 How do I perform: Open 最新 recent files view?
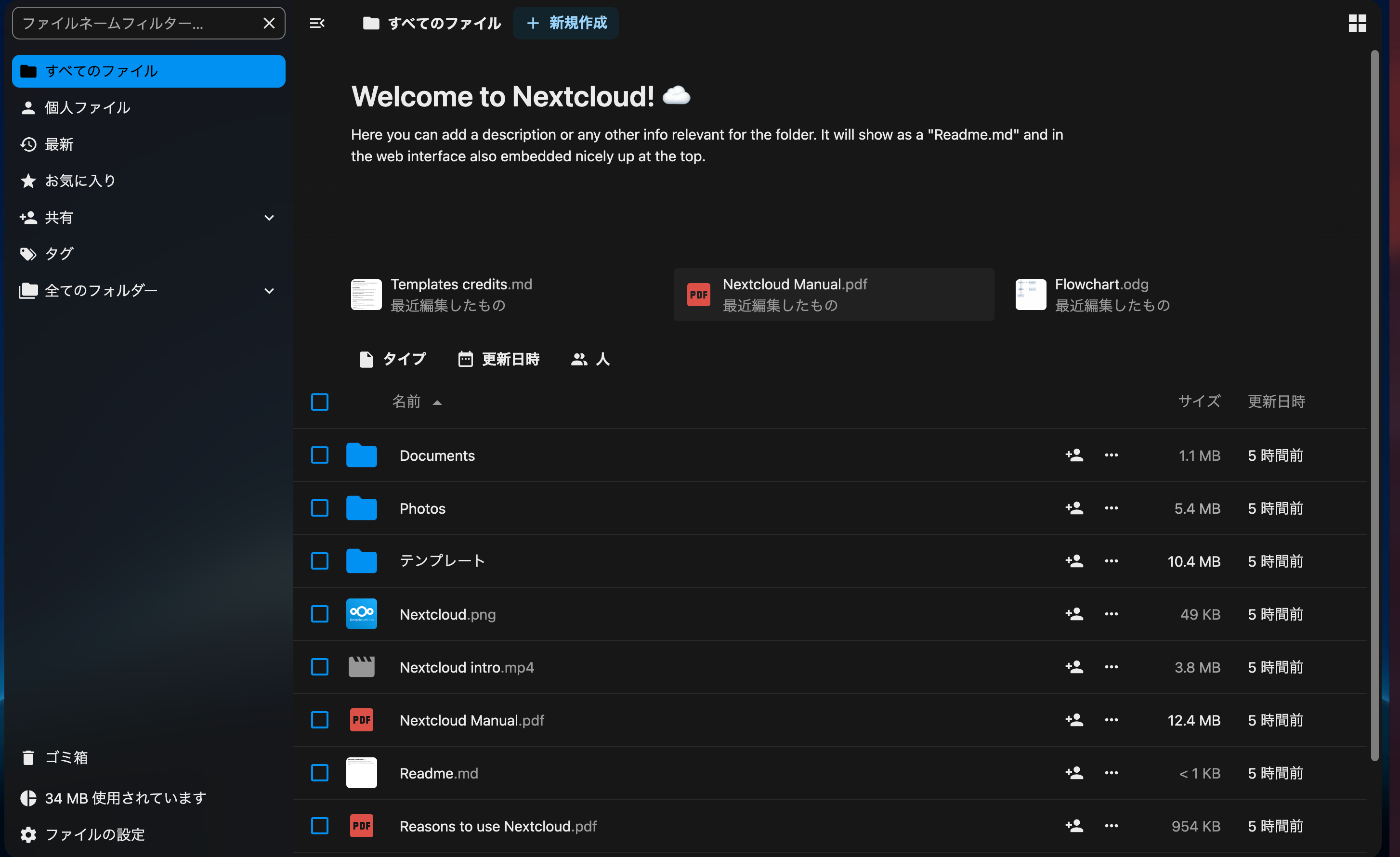click(x=149, y=144)
